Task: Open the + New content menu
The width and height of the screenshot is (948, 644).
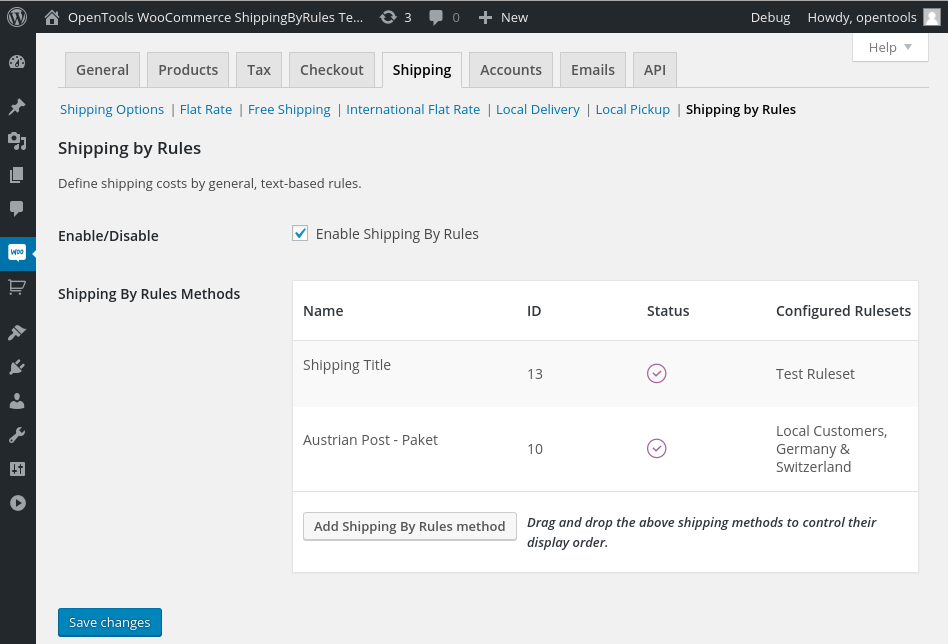Action: 503,17
